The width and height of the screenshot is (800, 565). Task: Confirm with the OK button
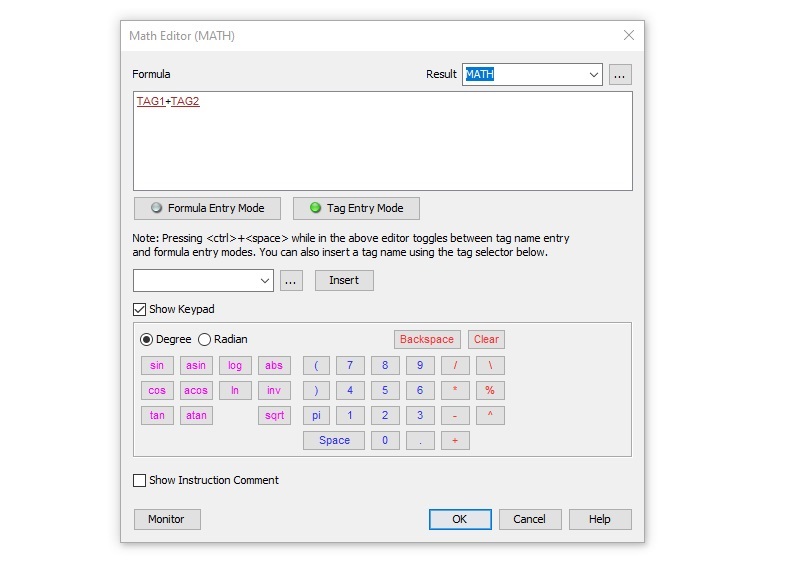(x=460, y=520)
